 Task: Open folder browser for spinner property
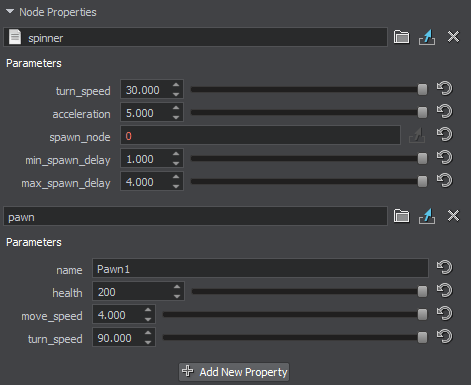(401, 37)
